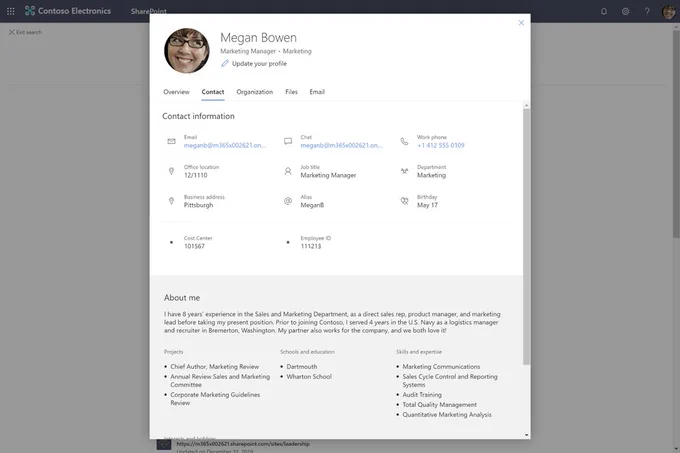The height and width of the screenshot is (453, 680).
Task: Click the email envelope icon
Action: (171, 141)
